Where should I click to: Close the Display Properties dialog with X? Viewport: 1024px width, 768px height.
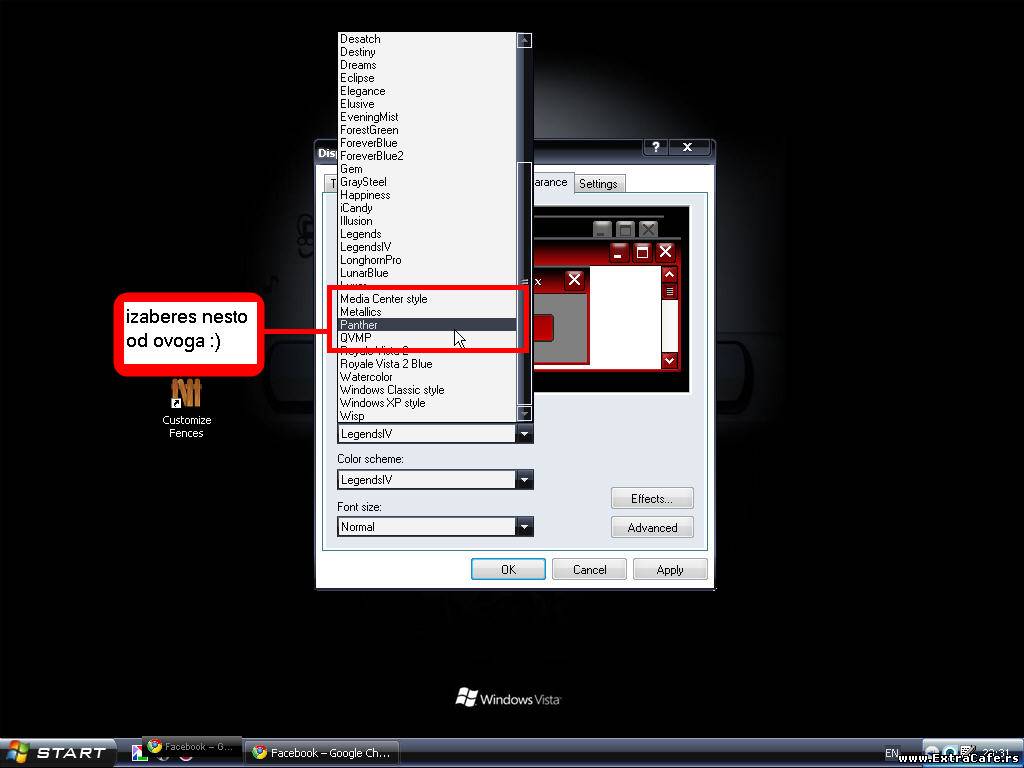[688, 147]
